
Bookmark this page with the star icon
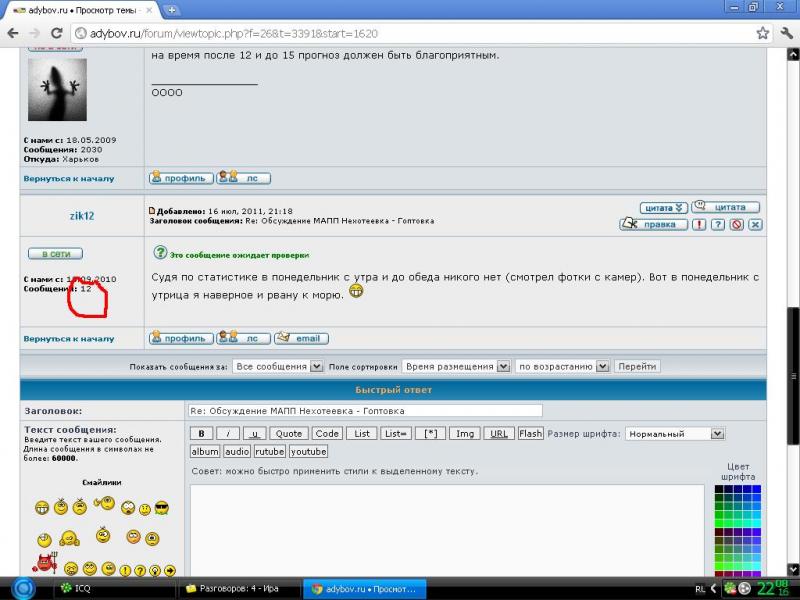click(x=763, y=33)
